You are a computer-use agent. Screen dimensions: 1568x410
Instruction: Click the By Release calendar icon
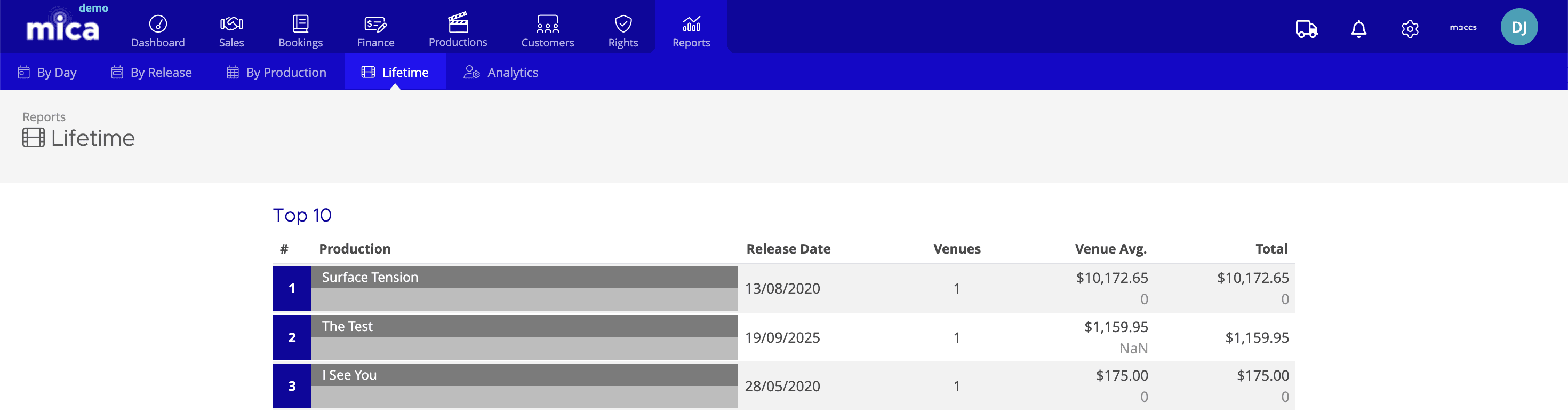[117, 72]
